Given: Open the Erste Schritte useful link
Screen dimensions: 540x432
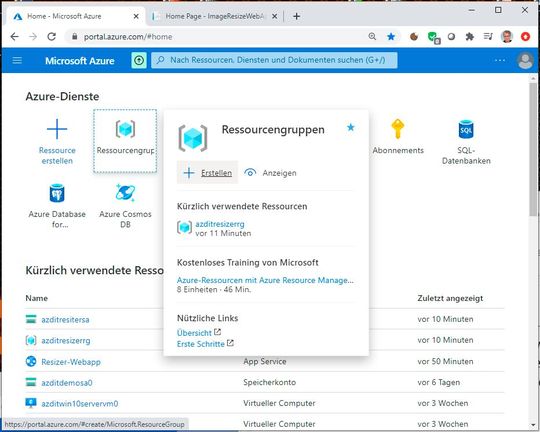Looking at the screenshot, I should [201, 344].
